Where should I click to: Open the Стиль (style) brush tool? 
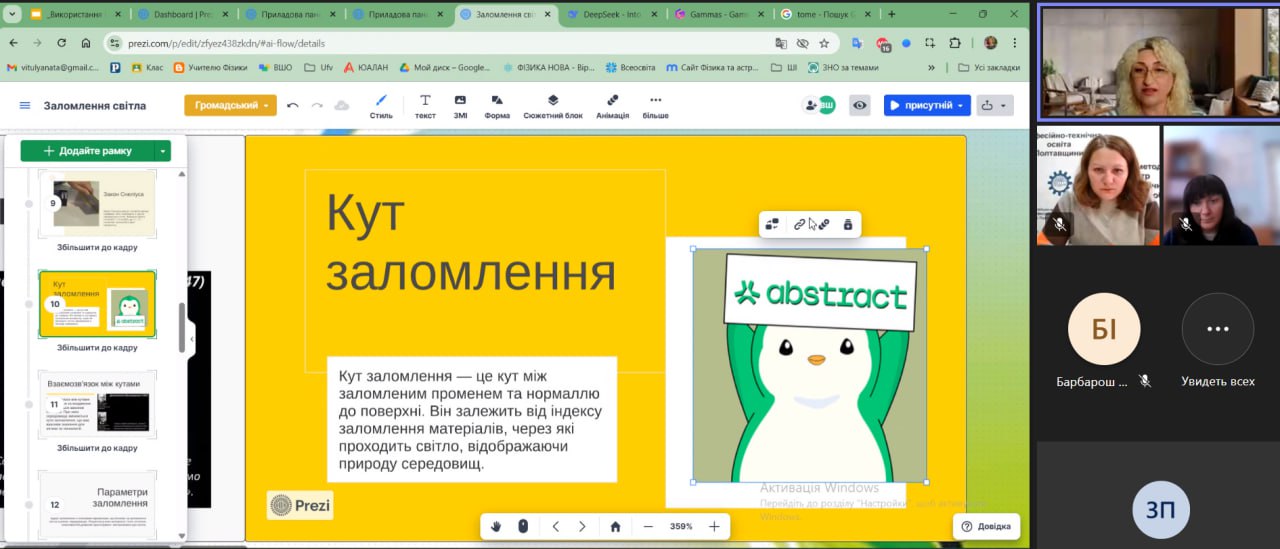click(x=381, y=105)
